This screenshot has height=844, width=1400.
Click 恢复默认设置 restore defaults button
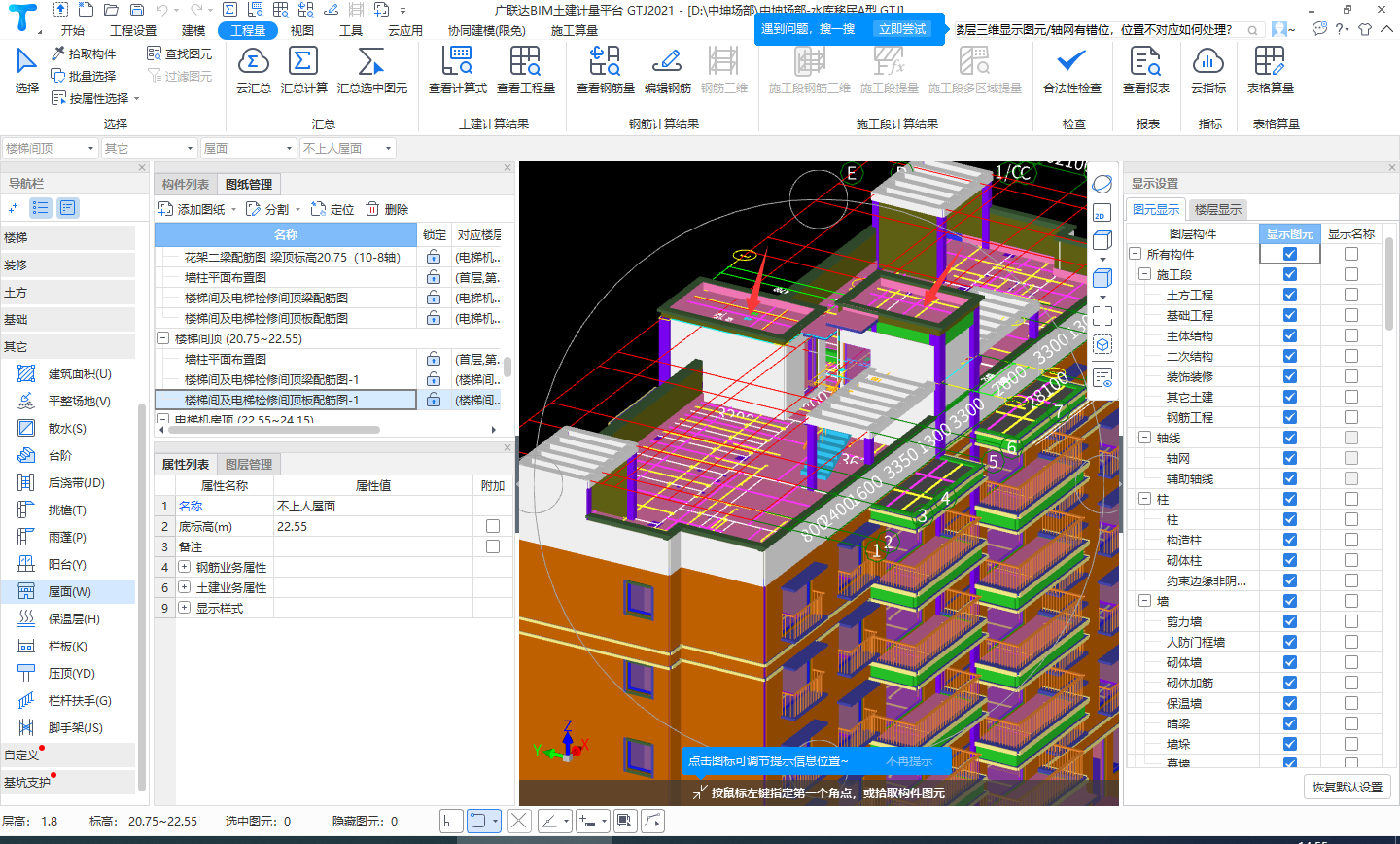pos(1347,787)
